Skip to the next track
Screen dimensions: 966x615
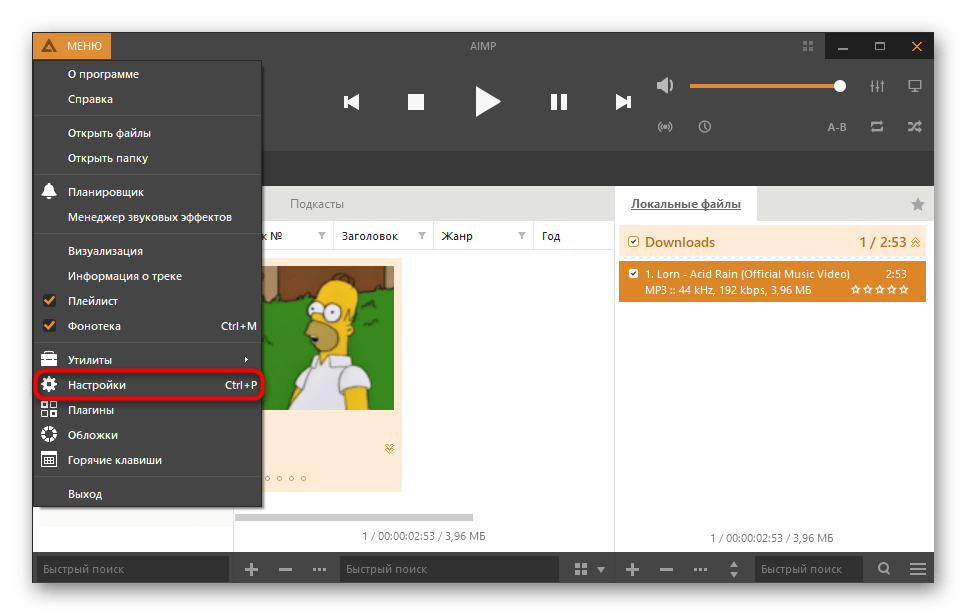(623, 101)
